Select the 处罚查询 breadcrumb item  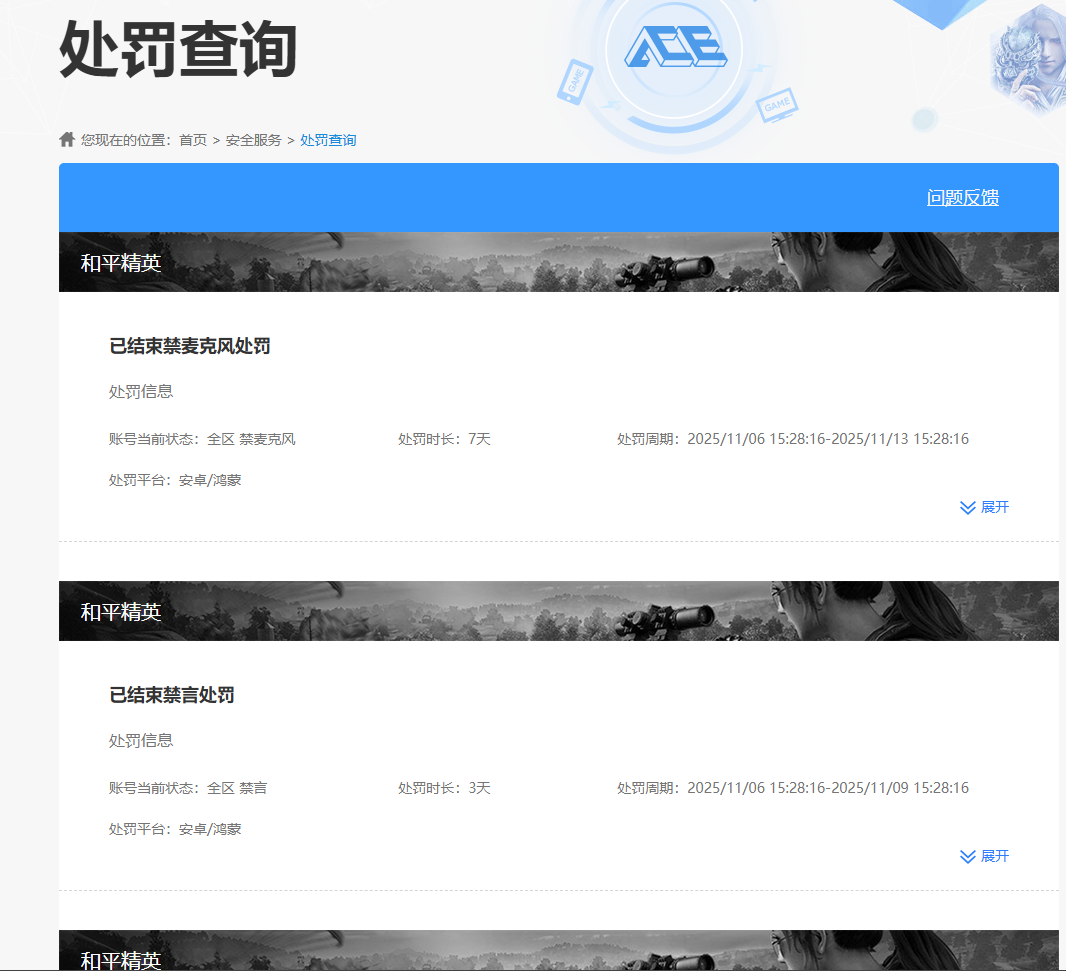328,140
